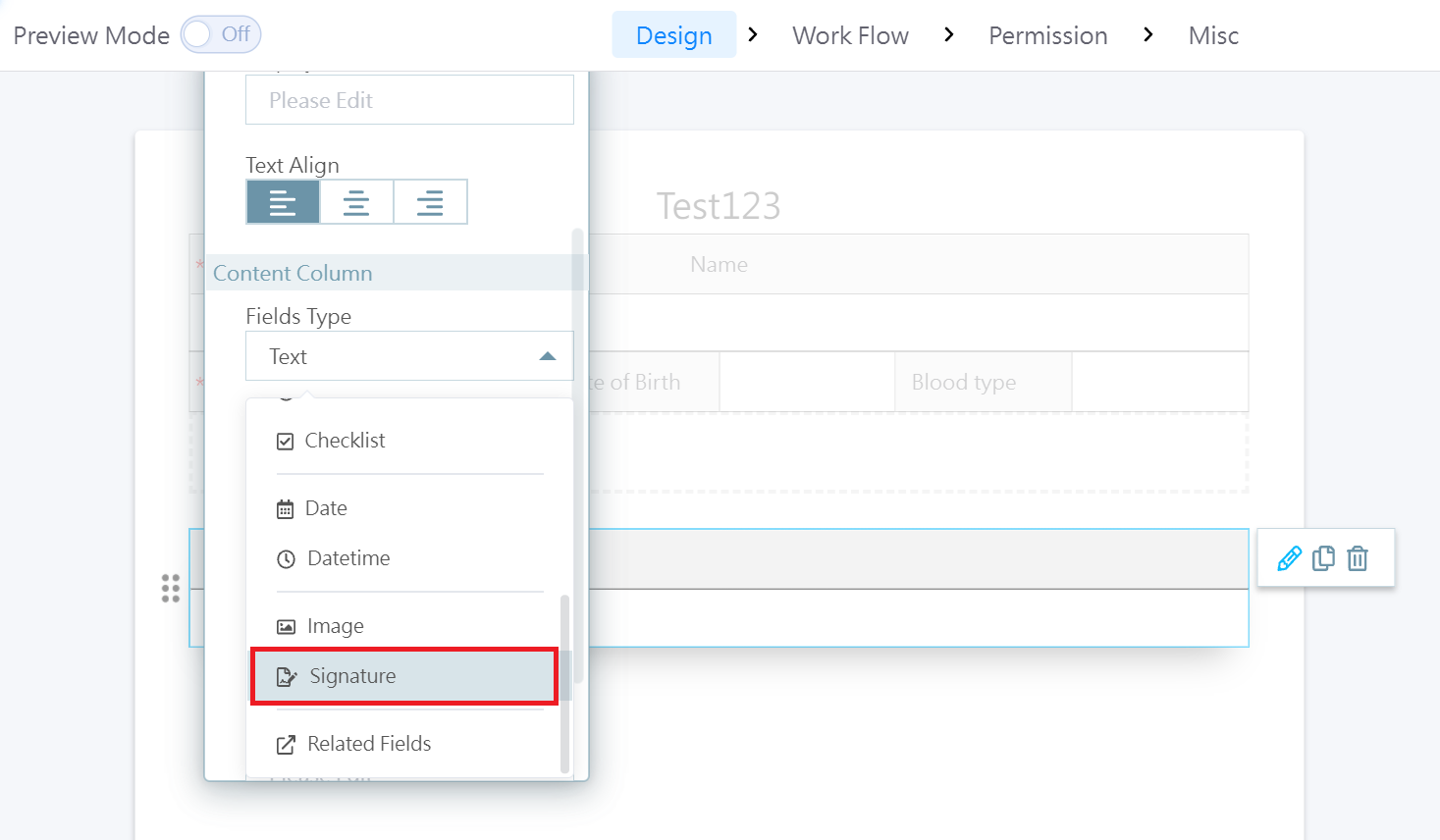
Task: Go to the Misc tab
Action: [1213, 35]
